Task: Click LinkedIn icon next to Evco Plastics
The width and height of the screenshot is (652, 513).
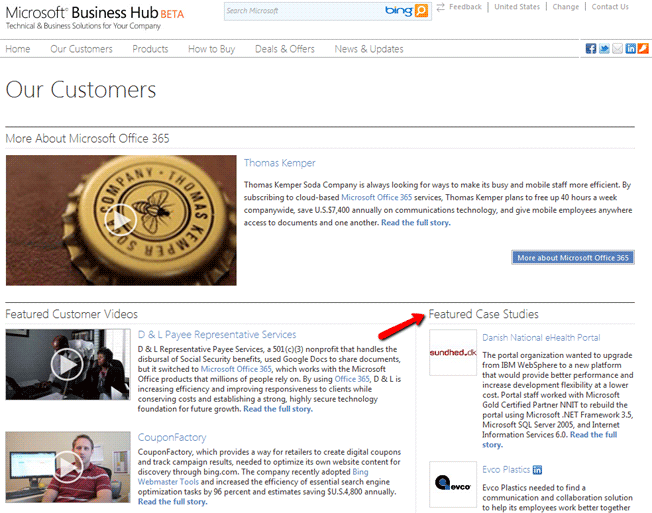Action: (537, 470)
